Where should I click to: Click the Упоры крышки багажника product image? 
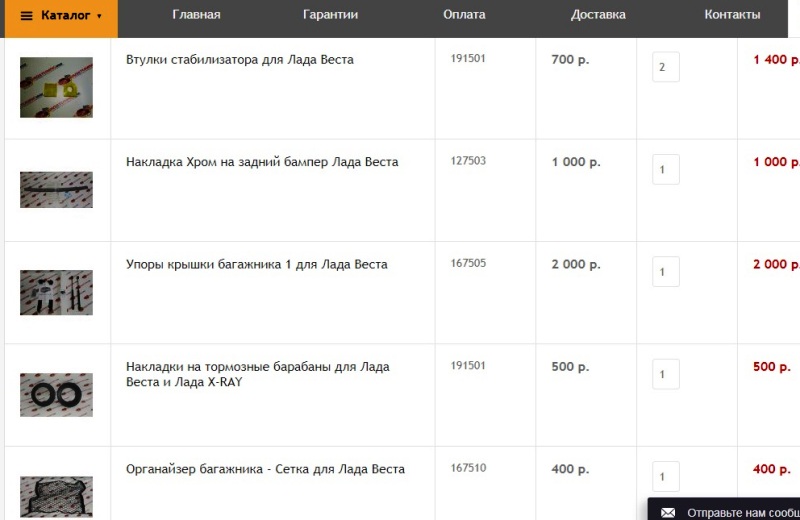pyautogui.click(x=56, y=292)
